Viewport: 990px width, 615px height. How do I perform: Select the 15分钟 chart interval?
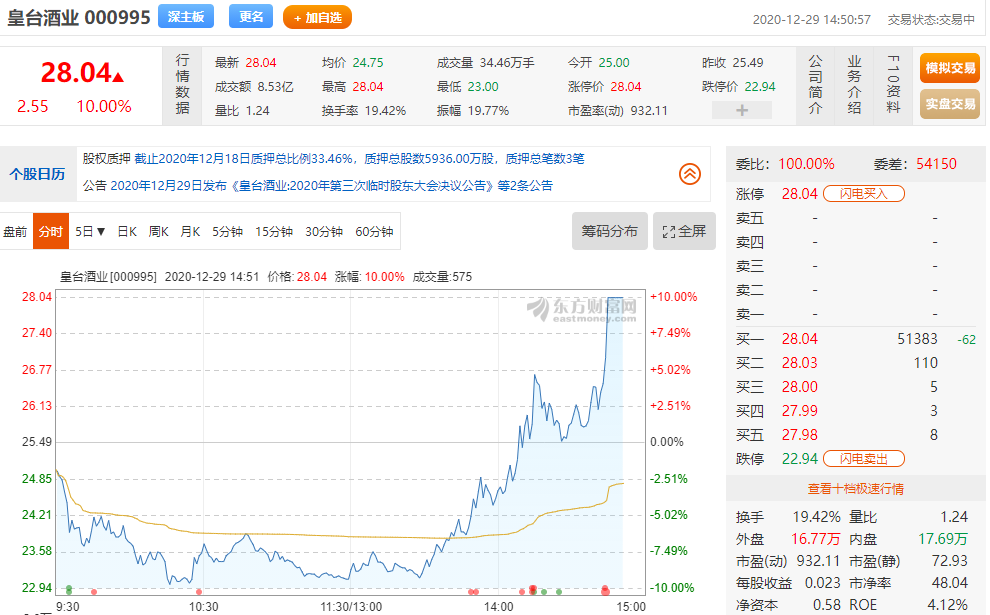273,232
